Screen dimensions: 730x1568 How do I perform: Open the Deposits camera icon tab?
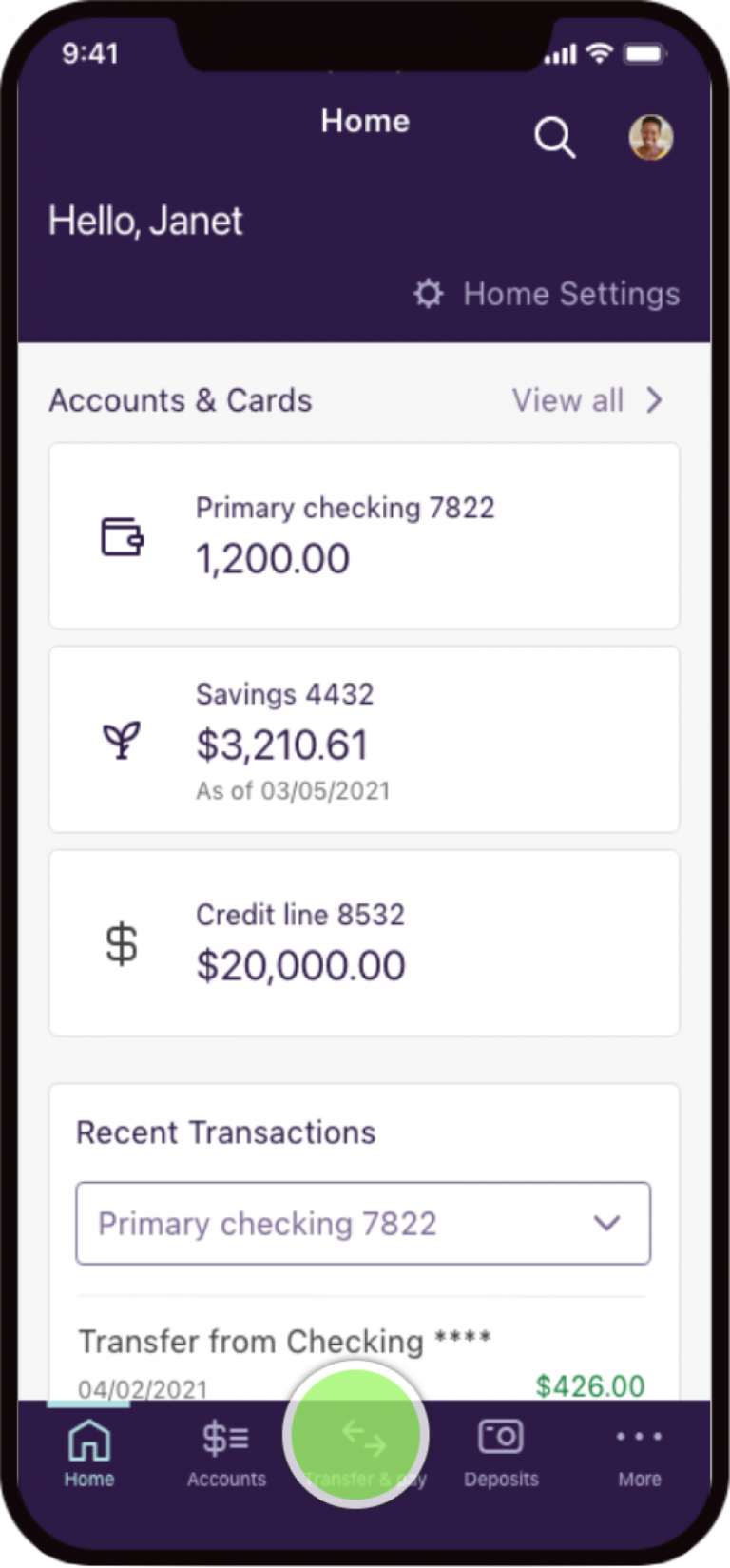(501, 1449)
